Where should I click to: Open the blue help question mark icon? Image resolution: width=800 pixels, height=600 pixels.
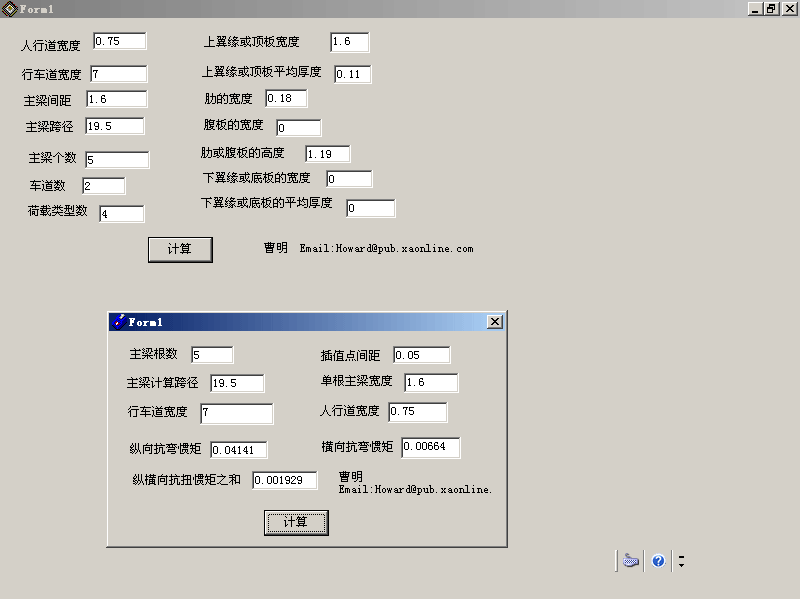658,561
